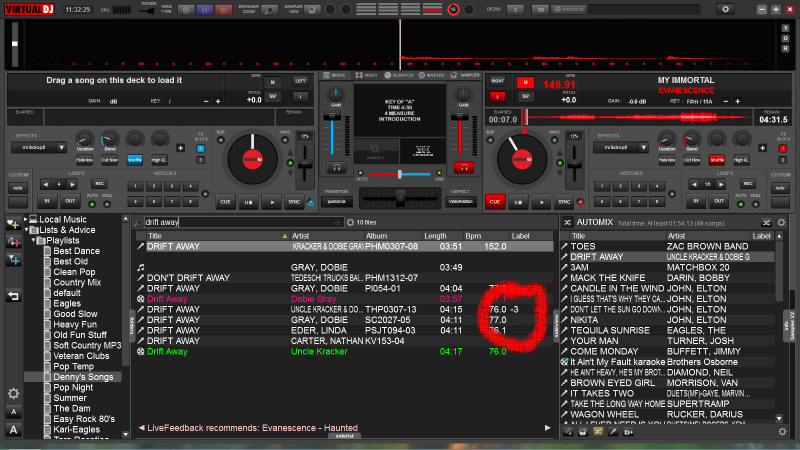Image resolution: width=800 pixels, height=450 pixels.
Task: Click right deck red CUE button
Action: pyautogui.click(x=495, y=202)
